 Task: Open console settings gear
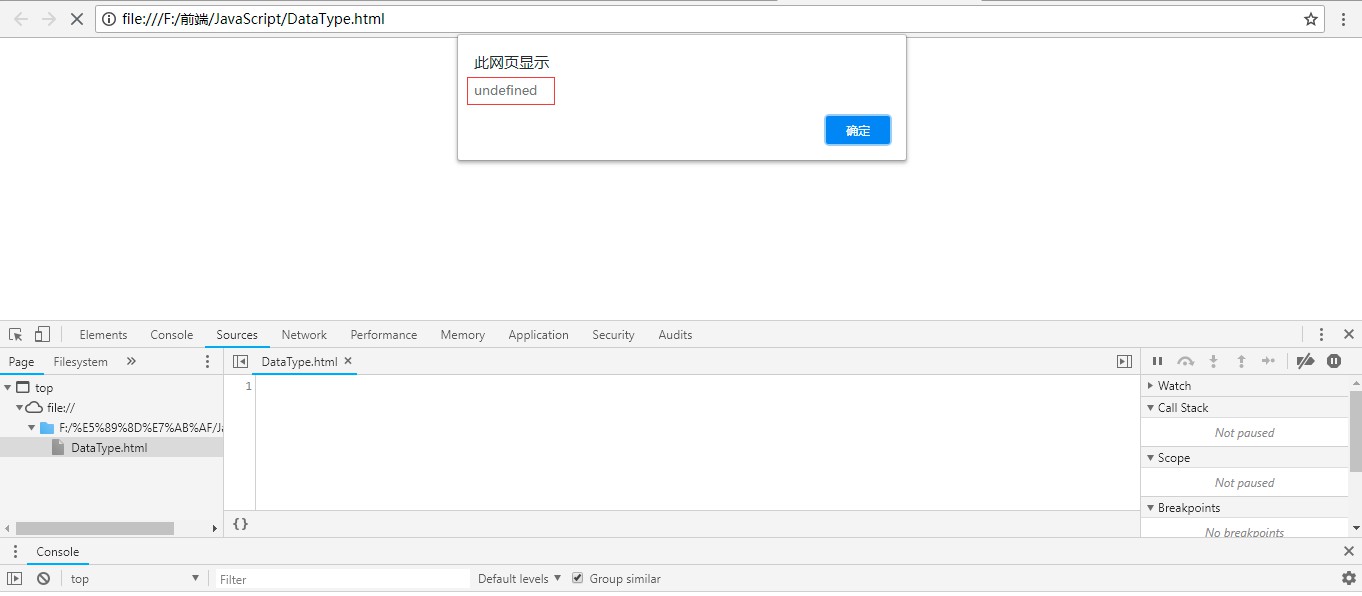pos(1348,579)
